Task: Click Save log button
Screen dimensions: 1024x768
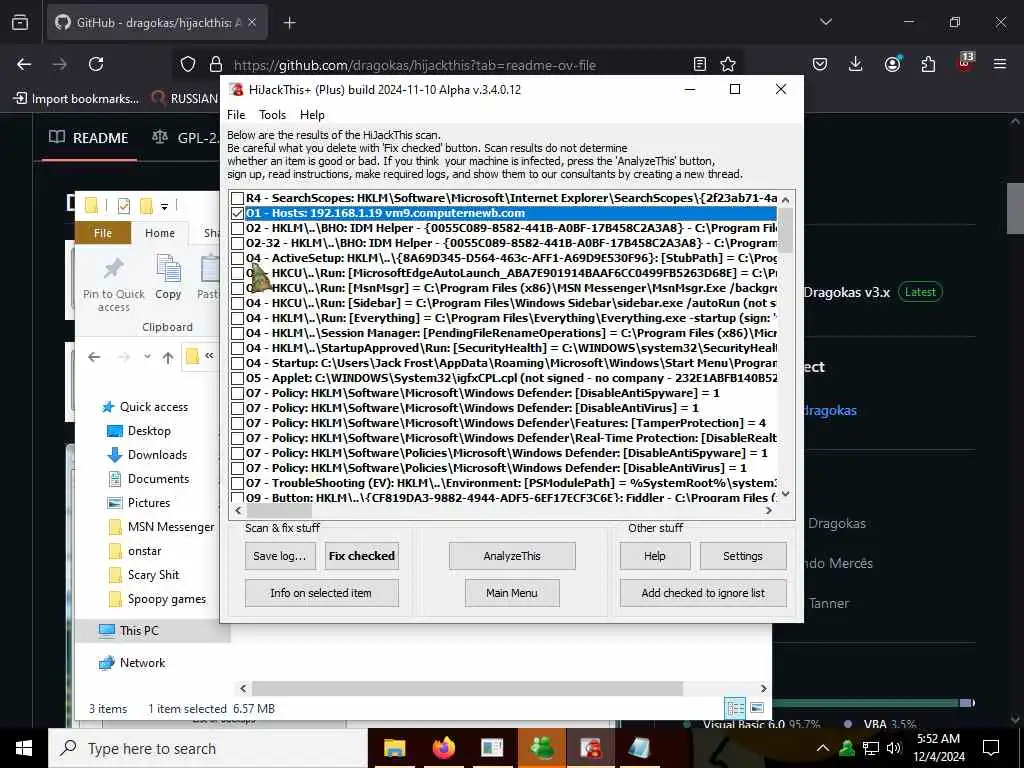Action: click(x=280, y=556)
